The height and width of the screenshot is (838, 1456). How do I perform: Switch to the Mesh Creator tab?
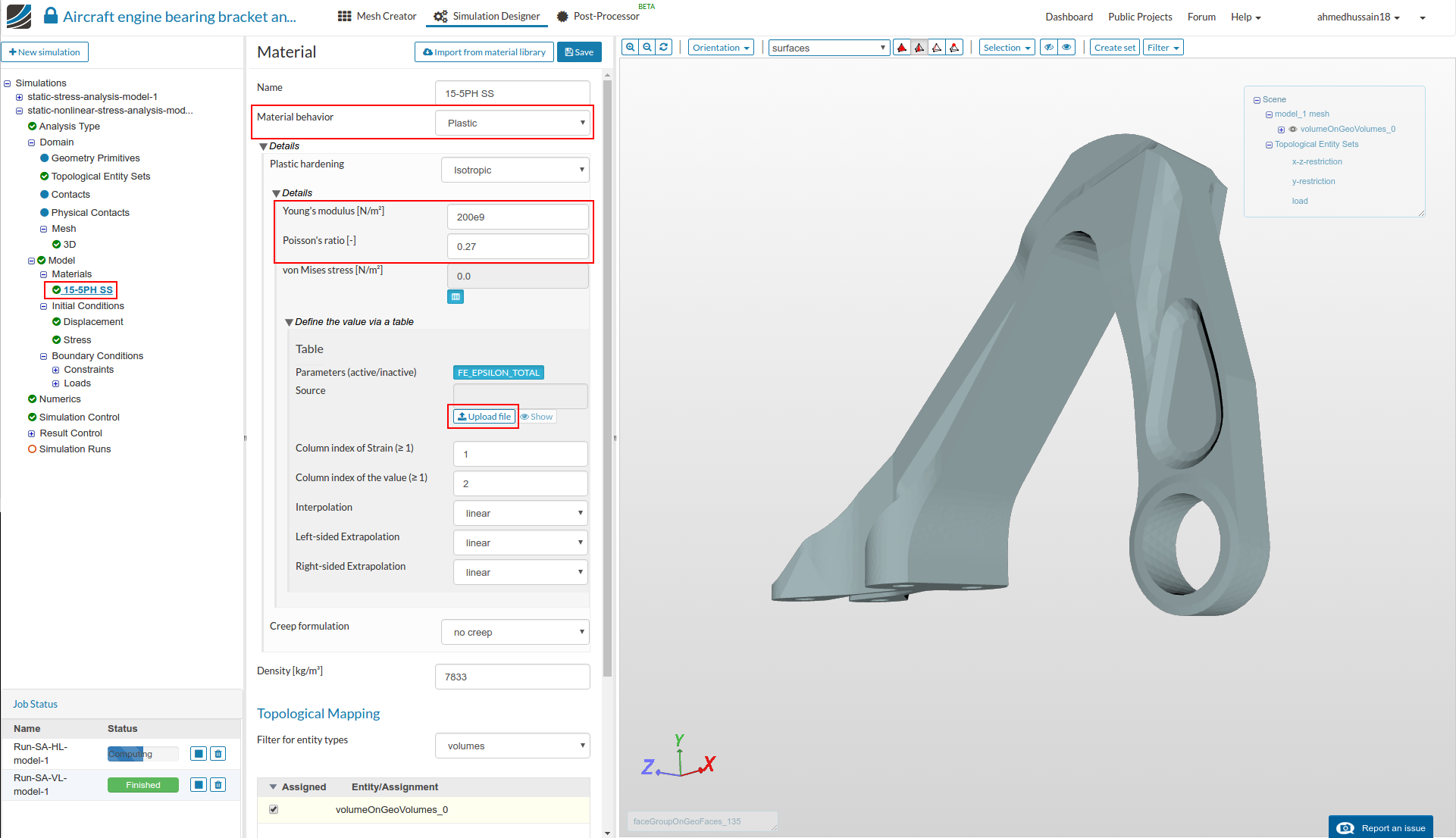(377, 17)
